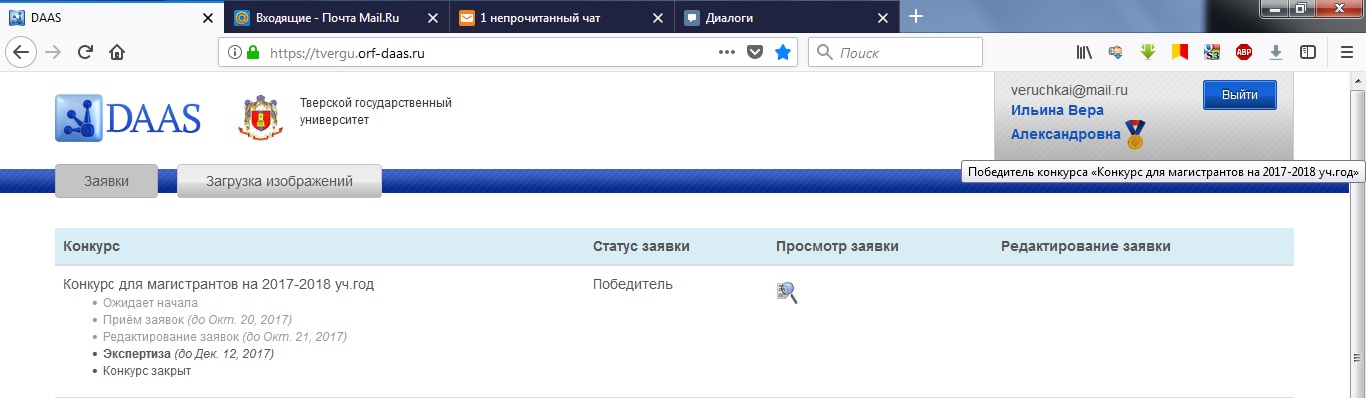This screenshot has height=398, width=1366.
Task: Click the Победитель status text
Action: point(633,284)
